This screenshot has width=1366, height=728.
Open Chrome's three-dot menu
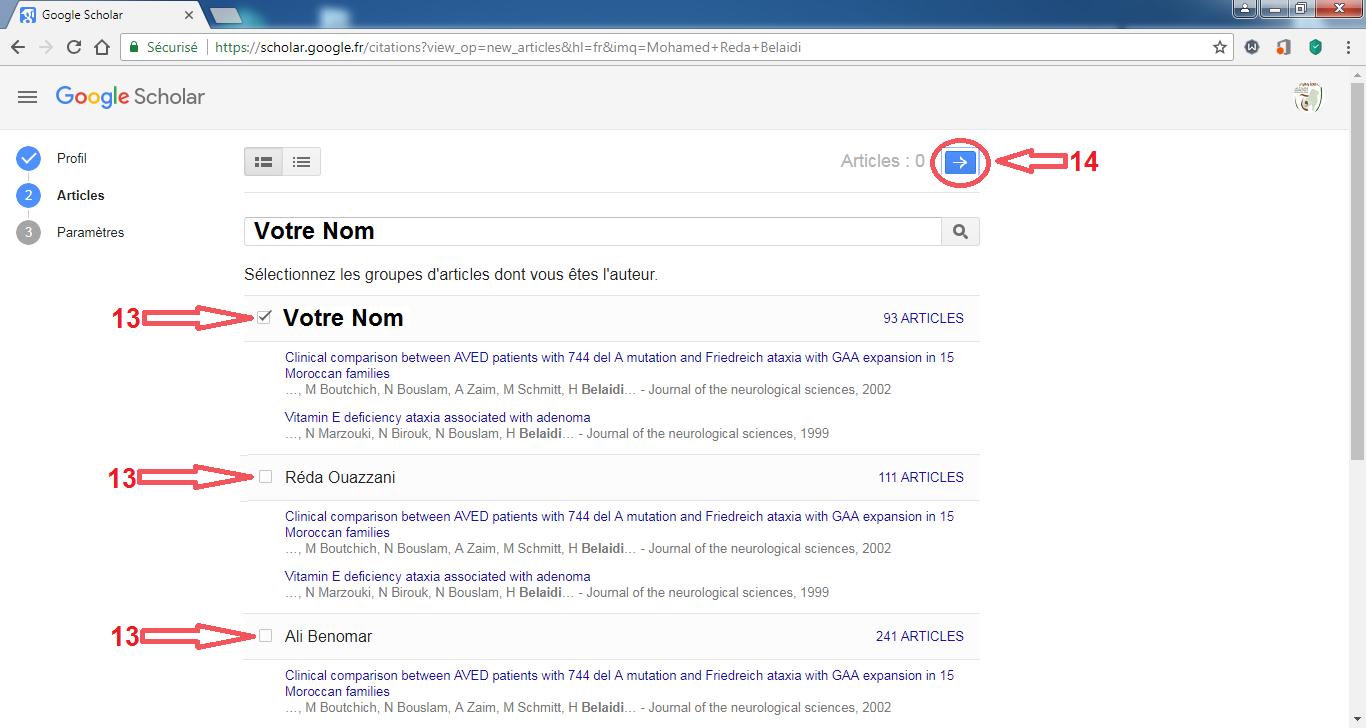[1347, 47]
